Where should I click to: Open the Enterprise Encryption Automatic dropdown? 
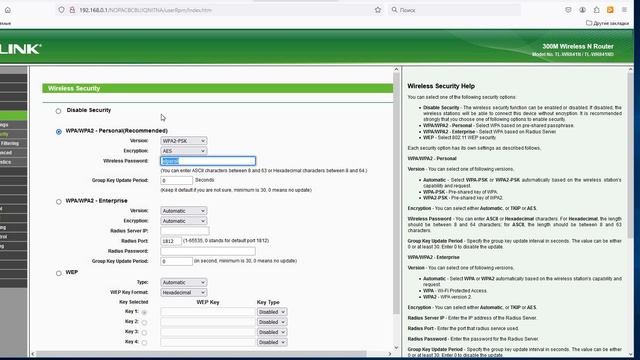point(184,221)
